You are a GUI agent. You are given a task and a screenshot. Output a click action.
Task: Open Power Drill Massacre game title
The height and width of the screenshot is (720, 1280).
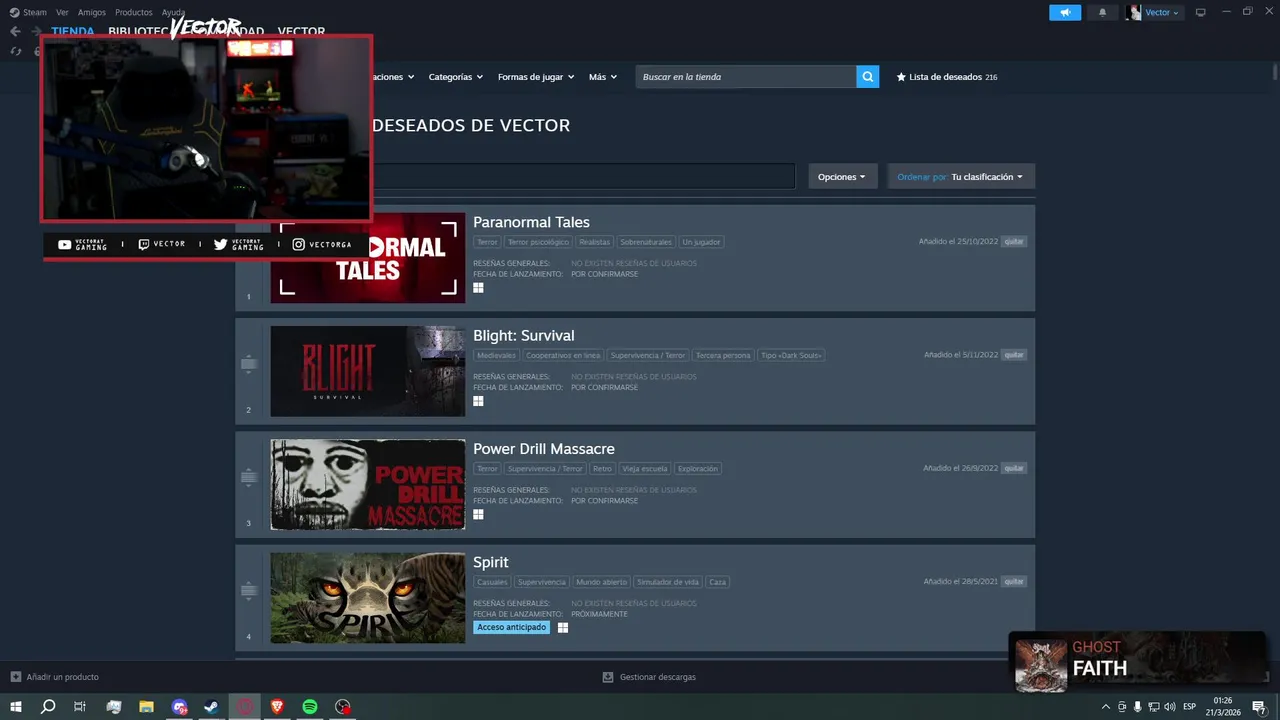coord(543,449)
